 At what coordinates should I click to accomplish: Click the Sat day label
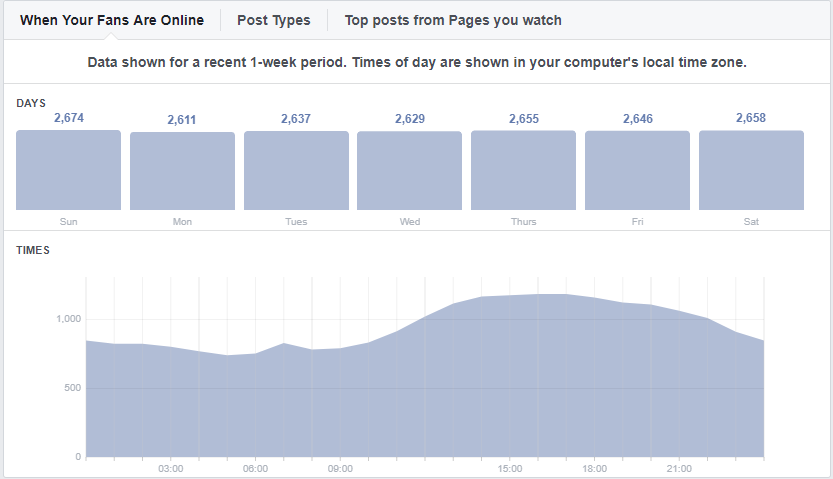pyautogui.click(x=751, y=221)
